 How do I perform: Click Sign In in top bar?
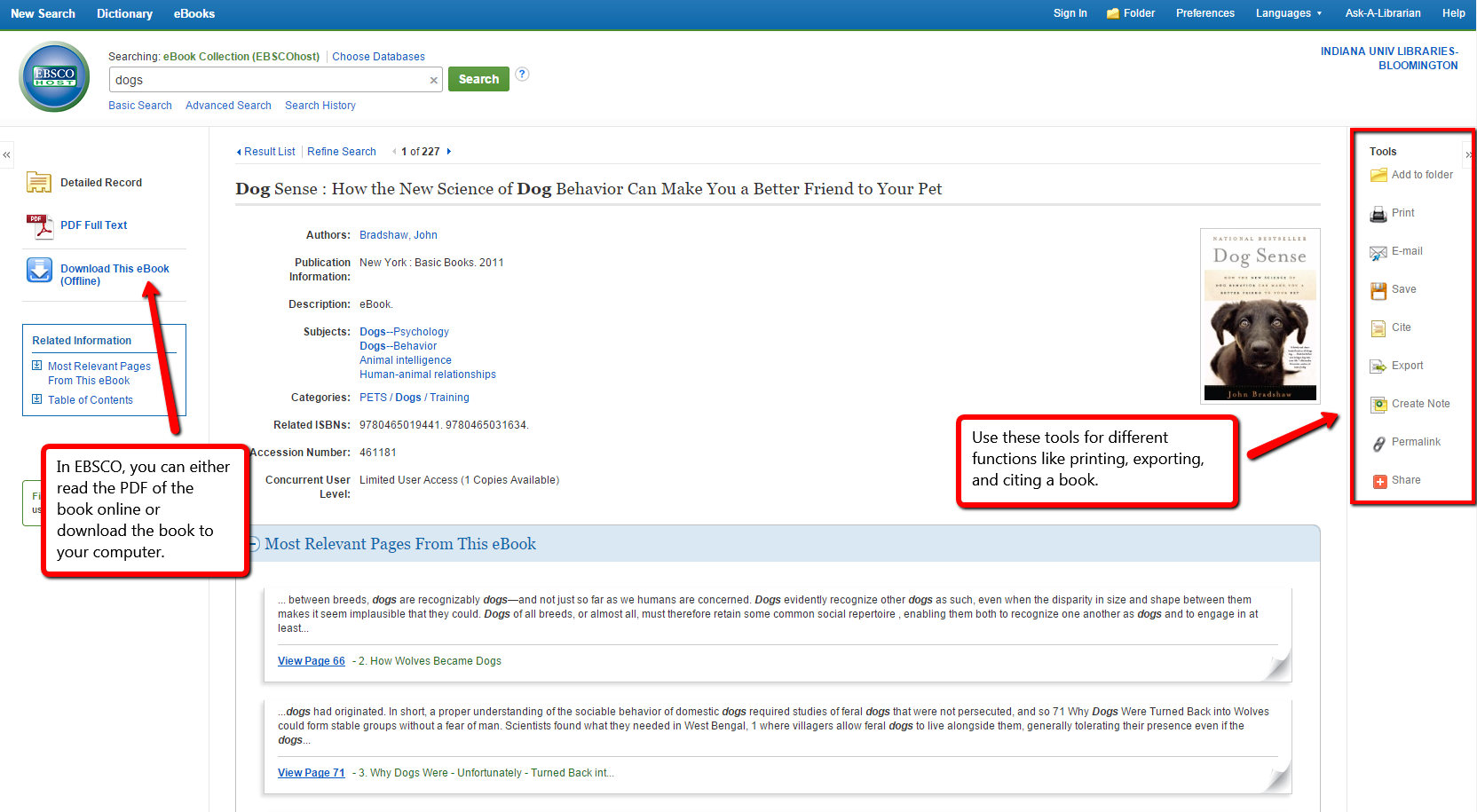pos(1070,13)
